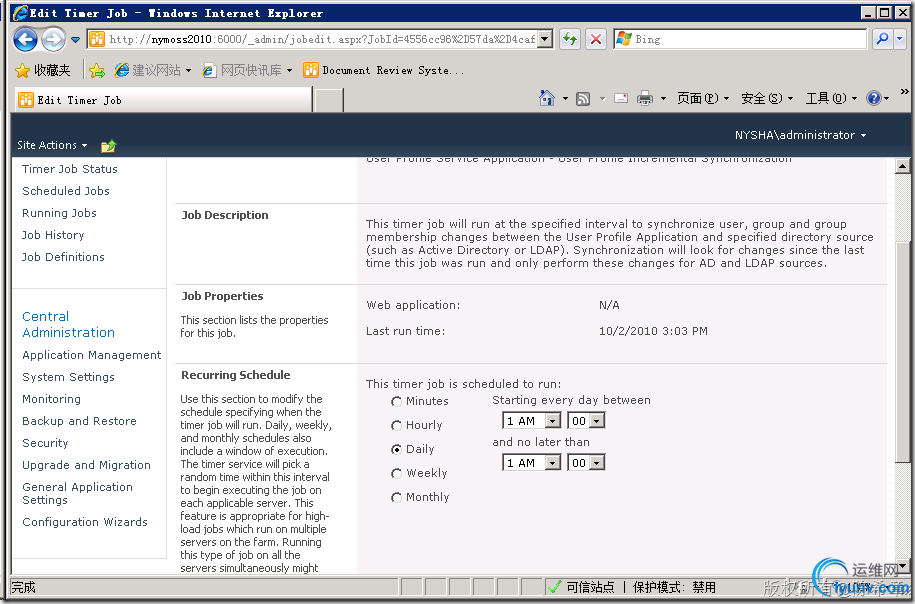Open the Timer Job Status link

point(70,169)
